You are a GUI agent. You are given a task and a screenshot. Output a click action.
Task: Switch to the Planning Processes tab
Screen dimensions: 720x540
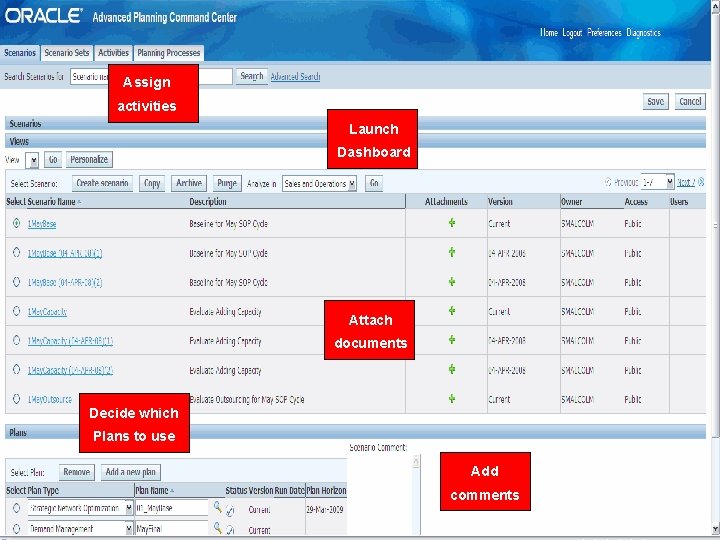(169, 53)
